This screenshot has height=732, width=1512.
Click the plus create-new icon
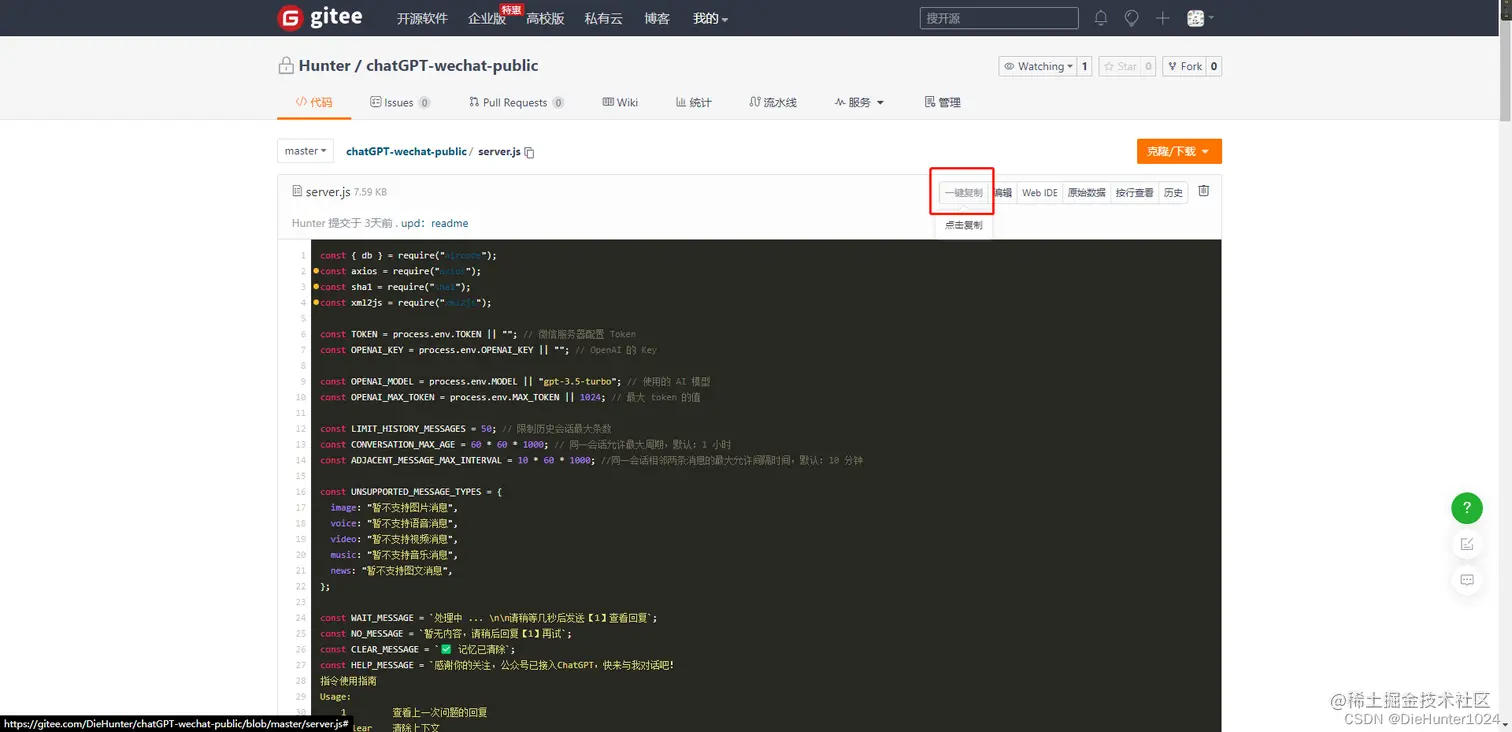[1162, 18]
